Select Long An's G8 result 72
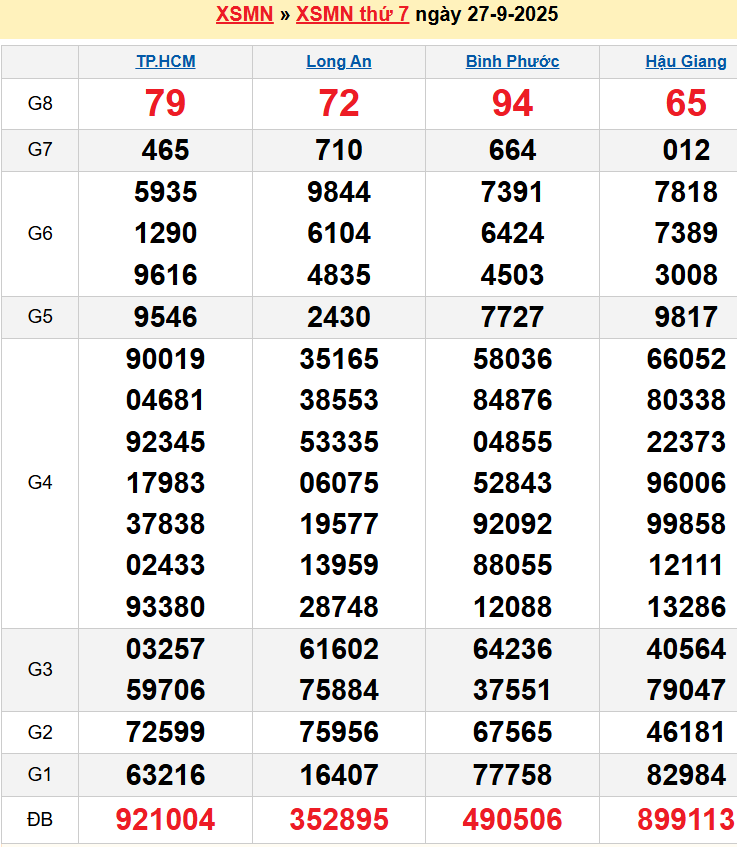737x847 pixels. click(339, 103)
